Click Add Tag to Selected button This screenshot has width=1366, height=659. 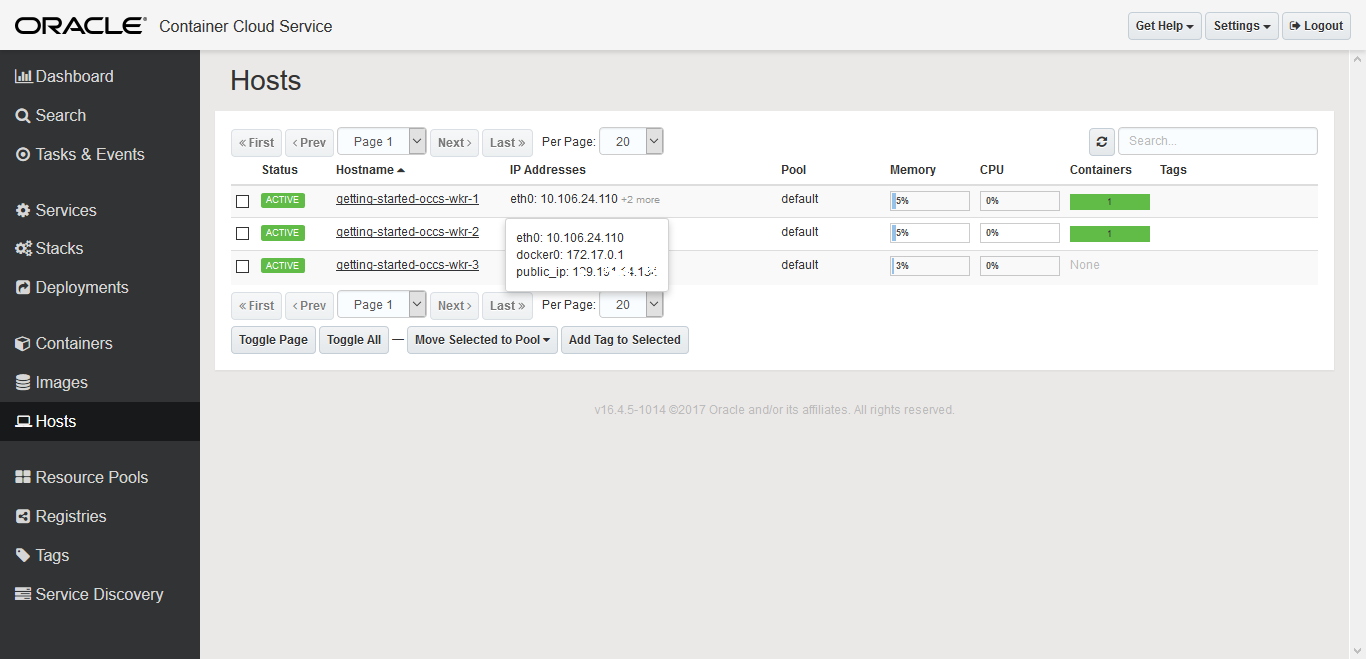625,340
